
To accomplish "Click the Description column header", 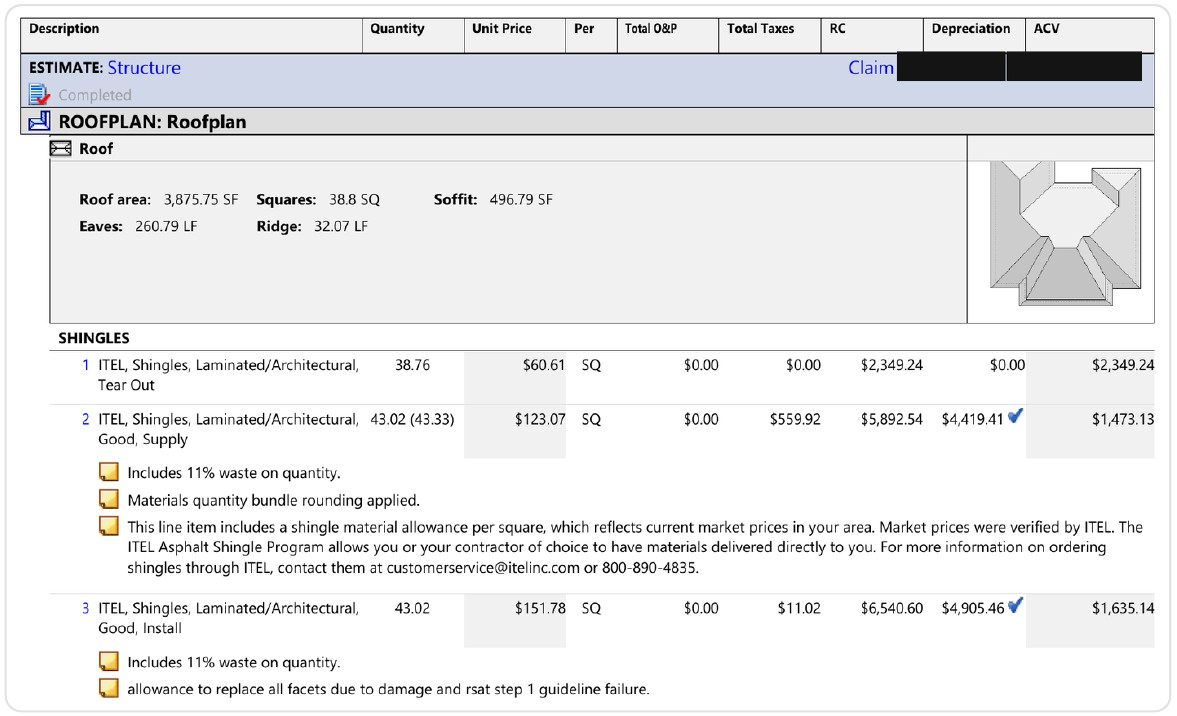I will click(64, 29).
